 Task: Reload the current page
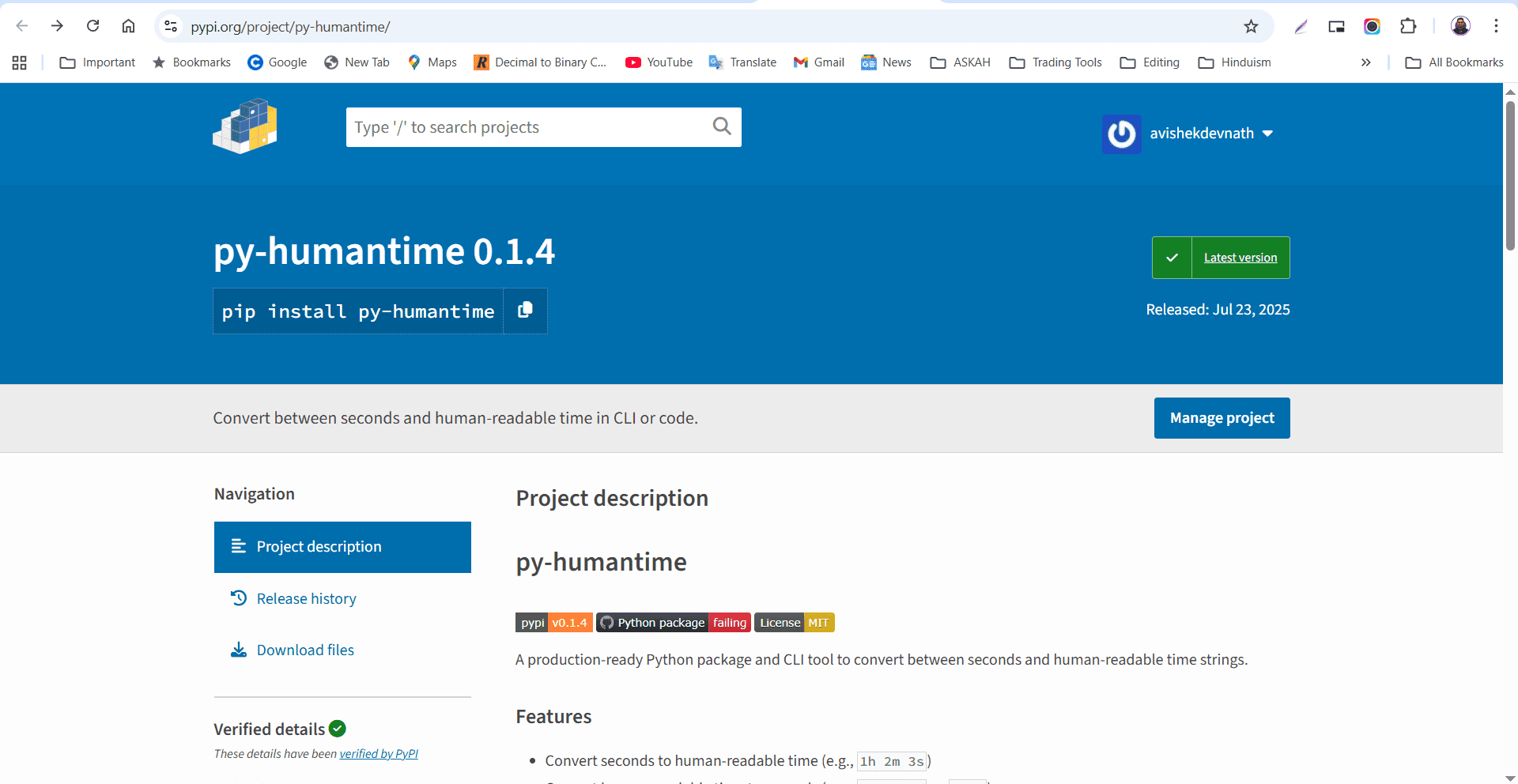pyautogui.click(x=93, y=26)
